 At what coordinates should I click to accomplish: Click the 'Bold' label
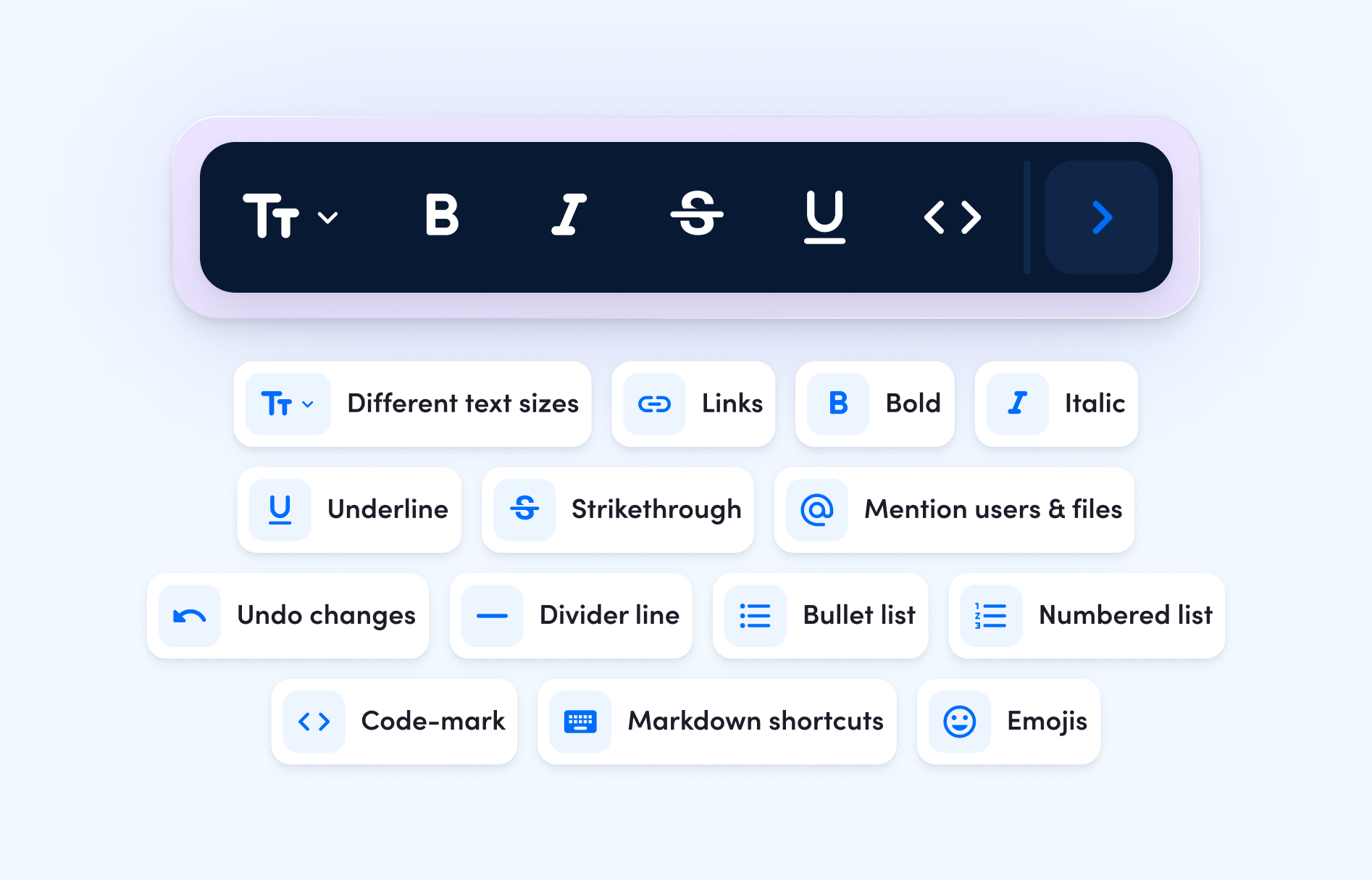coord(913,404)
